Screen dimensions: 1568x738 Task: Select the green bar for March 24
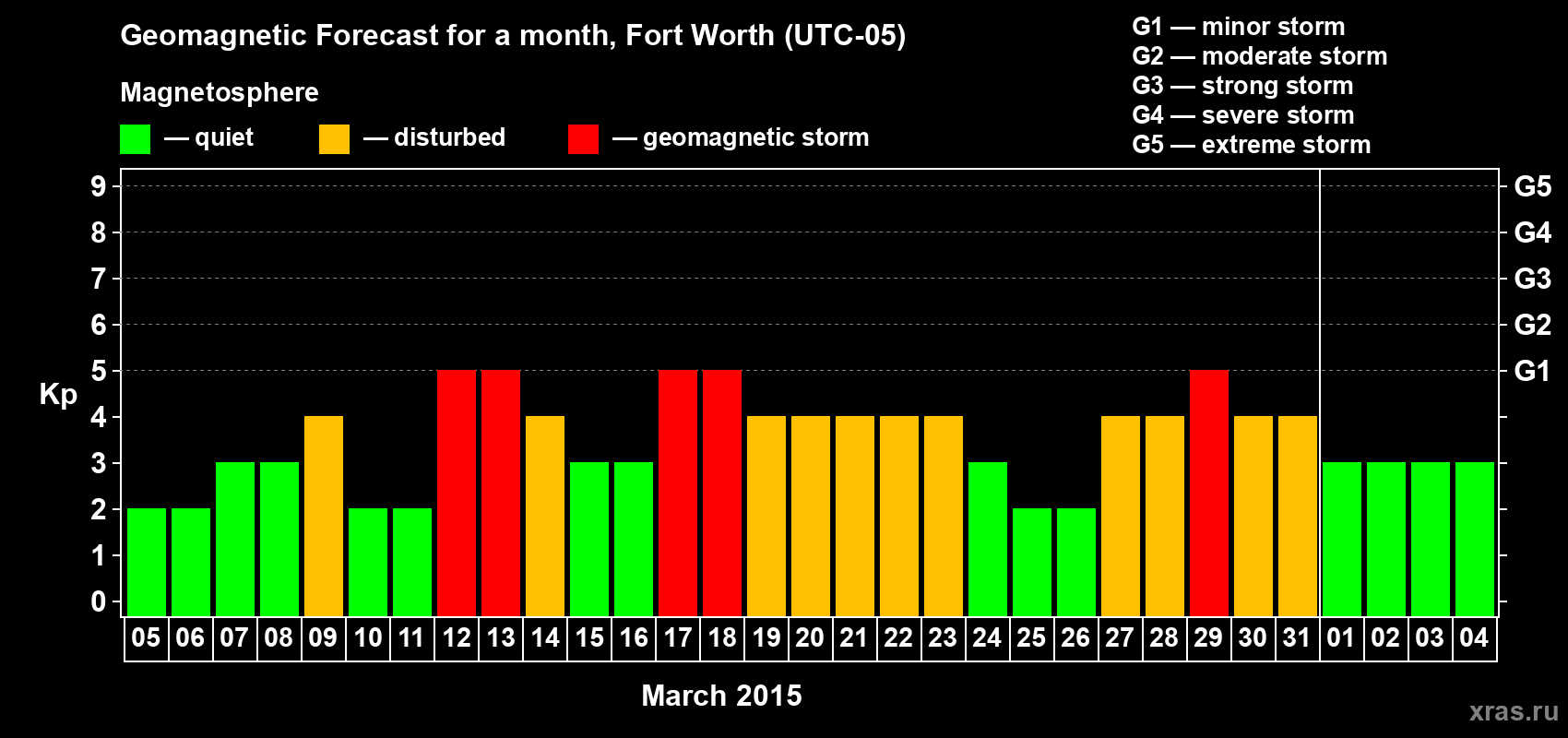coord(988,540)
